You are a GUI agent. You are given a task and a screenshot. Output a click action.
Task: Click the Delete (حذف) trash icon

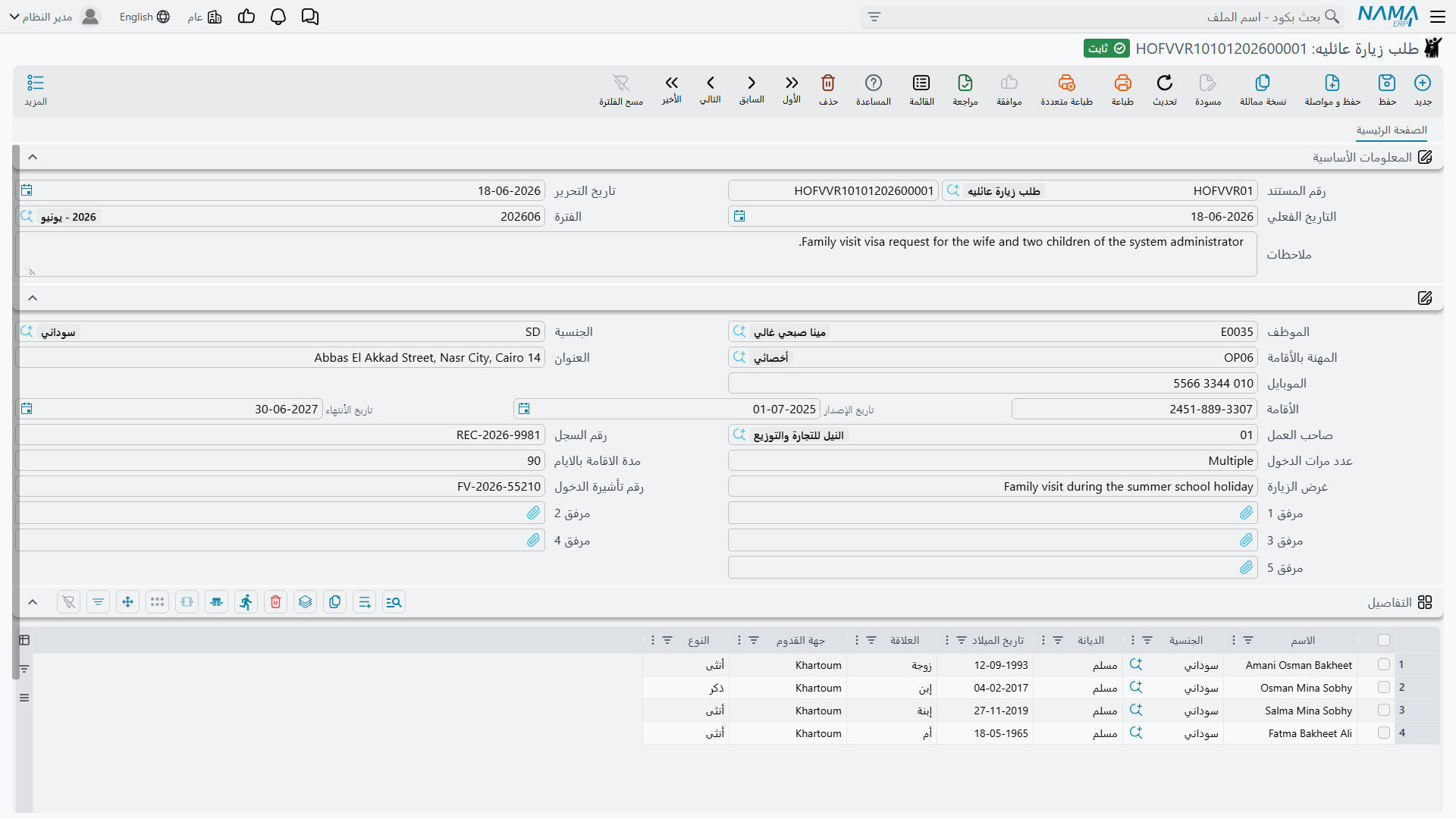[828, 83]
